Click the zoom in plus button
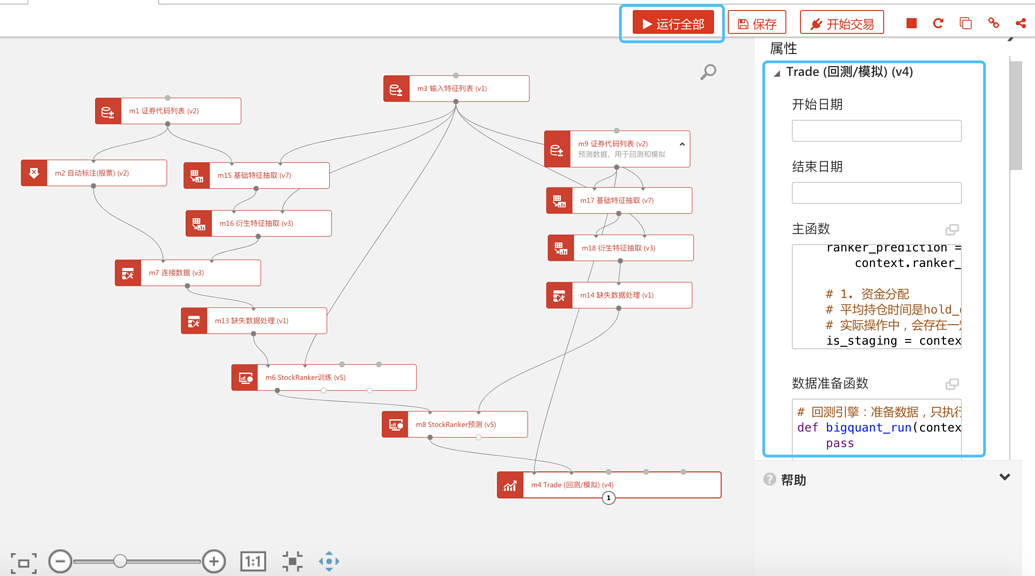The height and width of the screenshot is (576, 1035). pos(214,562)
